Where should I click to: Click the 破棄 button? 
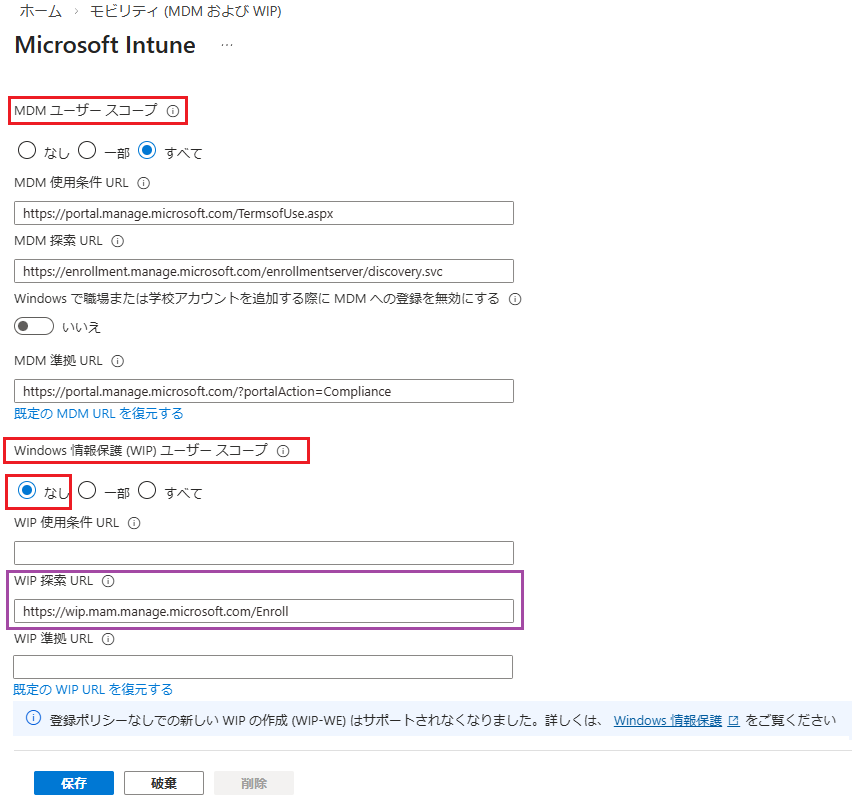click(x=164, y=783)
